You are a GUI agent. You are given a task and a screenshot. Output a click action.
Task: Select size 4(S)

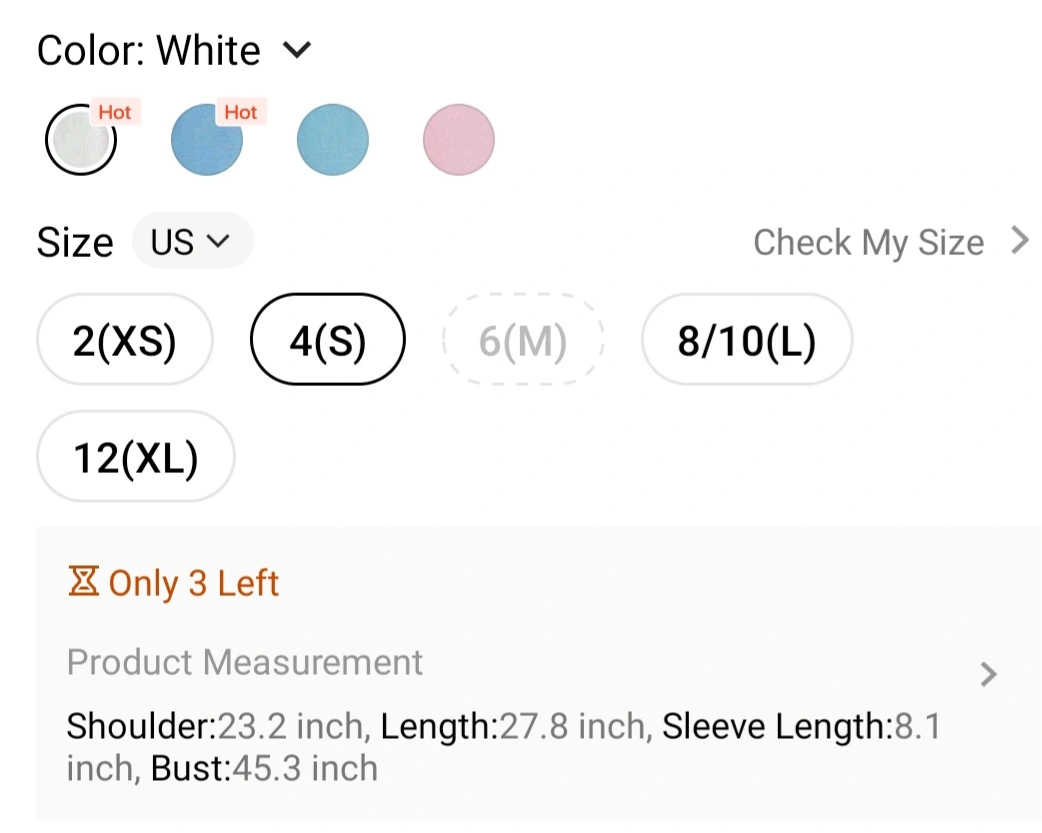(327, 340)
